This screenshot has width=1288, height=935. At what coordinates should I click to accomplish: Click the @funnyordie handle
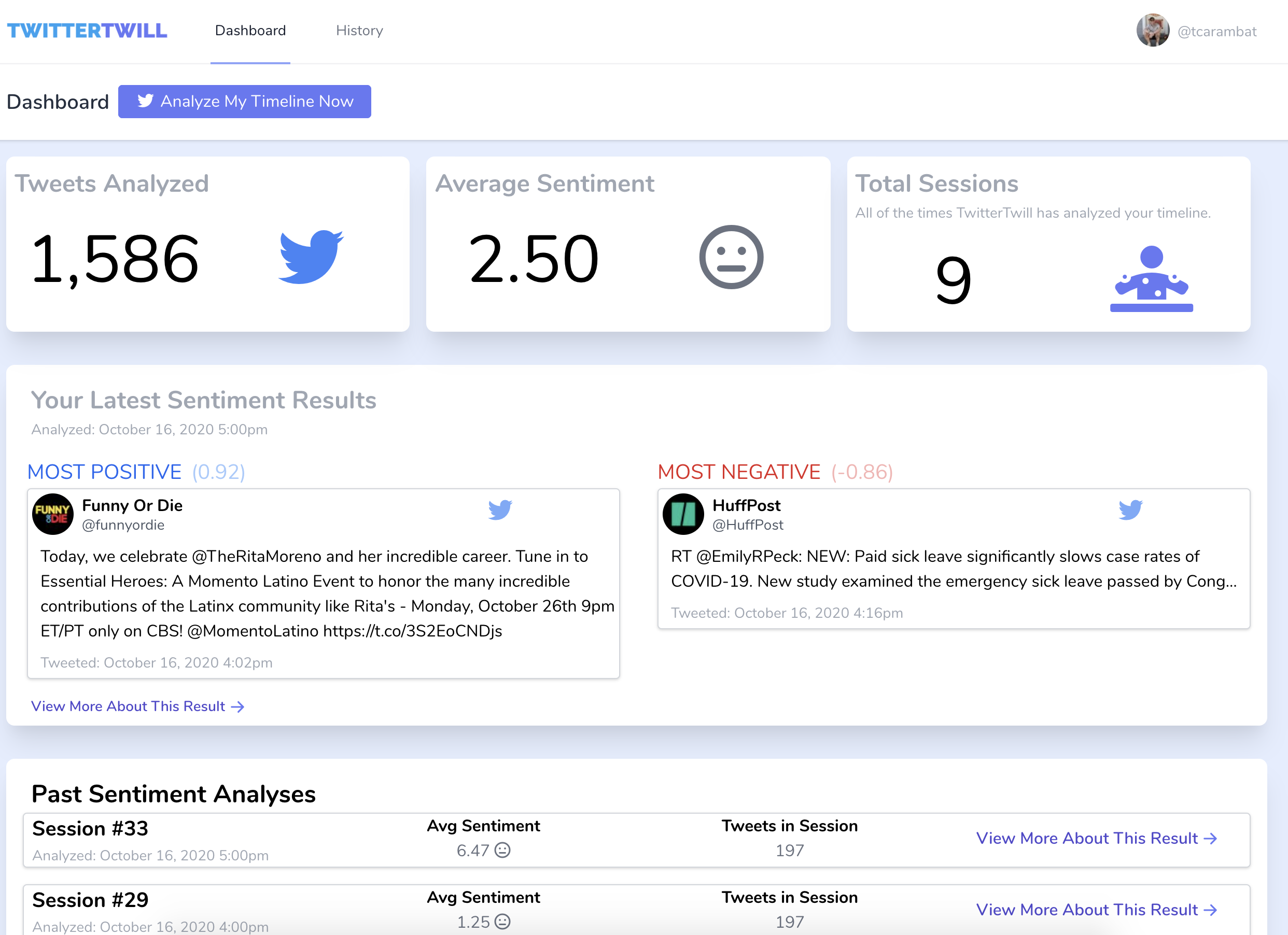pos(123,525)
